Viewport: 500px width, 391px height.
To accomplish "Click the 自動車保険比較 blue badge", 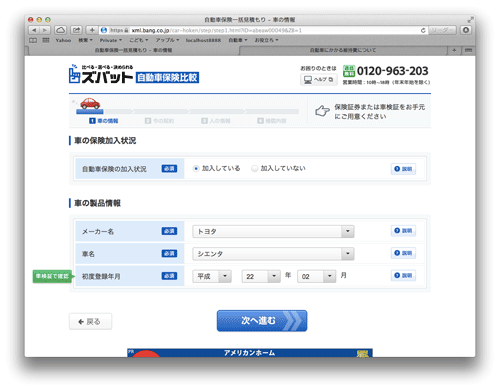I will tap(167, 78).
